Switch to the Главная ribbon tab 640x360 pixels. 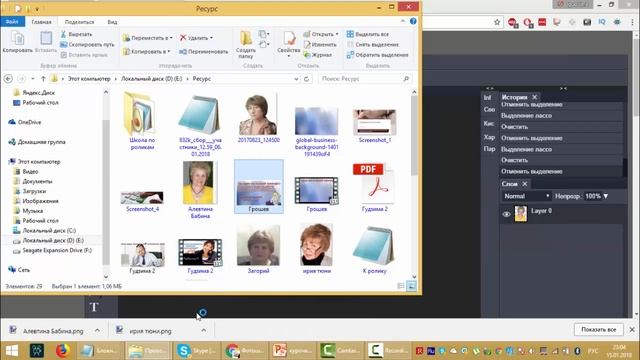coord(42,22)
